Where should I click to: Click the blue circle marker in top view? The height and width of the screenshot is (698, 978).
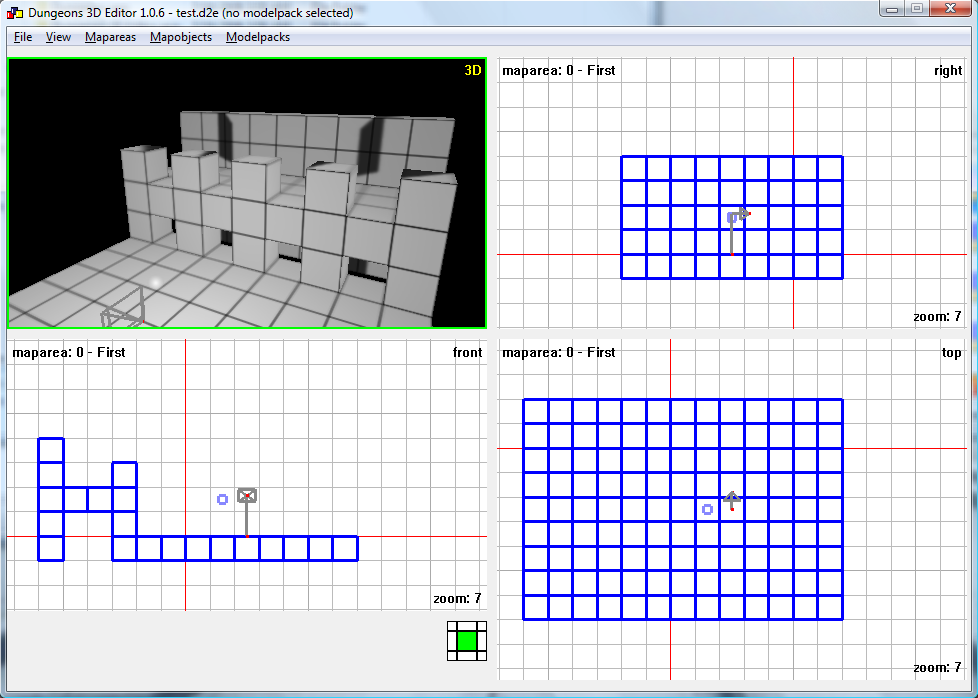(x=707, y=510)
